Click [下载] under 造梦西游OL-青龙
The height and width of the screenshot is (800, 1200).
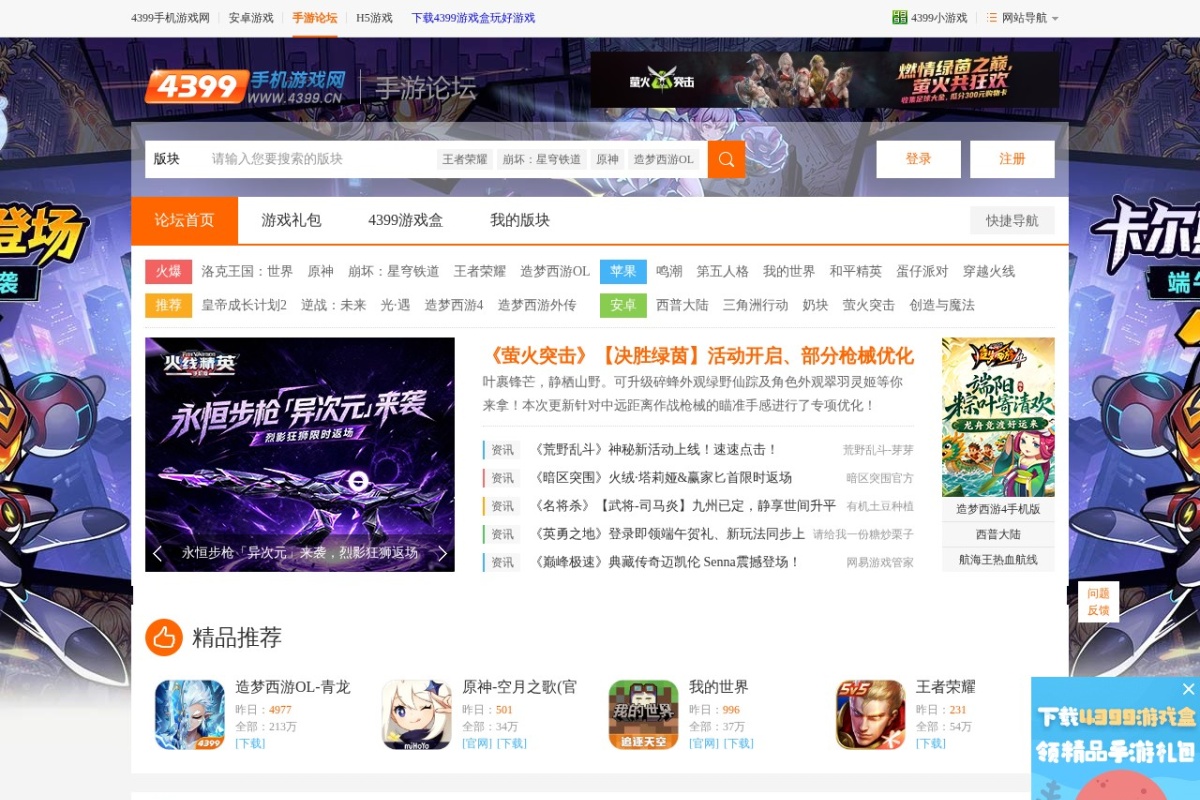(250, 743)
